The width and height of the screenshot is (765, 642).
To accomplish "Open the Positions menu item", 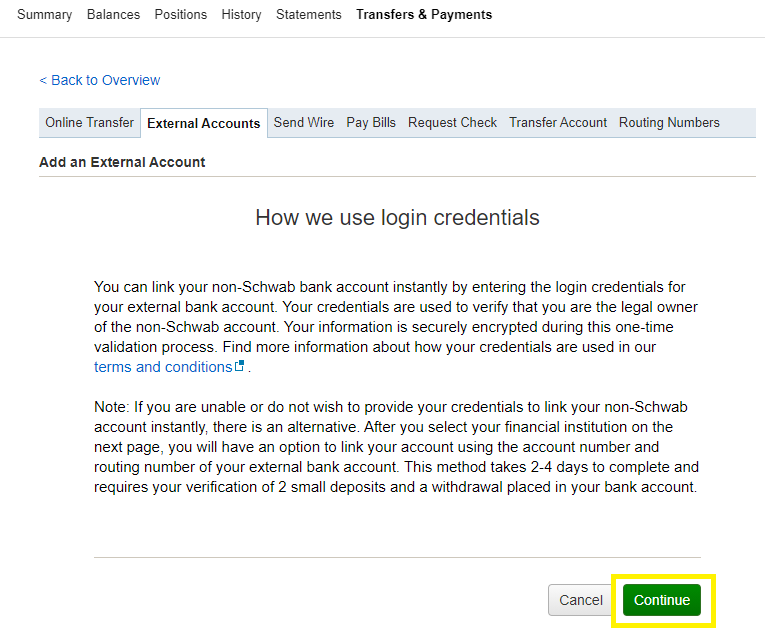I will [181, 15].
